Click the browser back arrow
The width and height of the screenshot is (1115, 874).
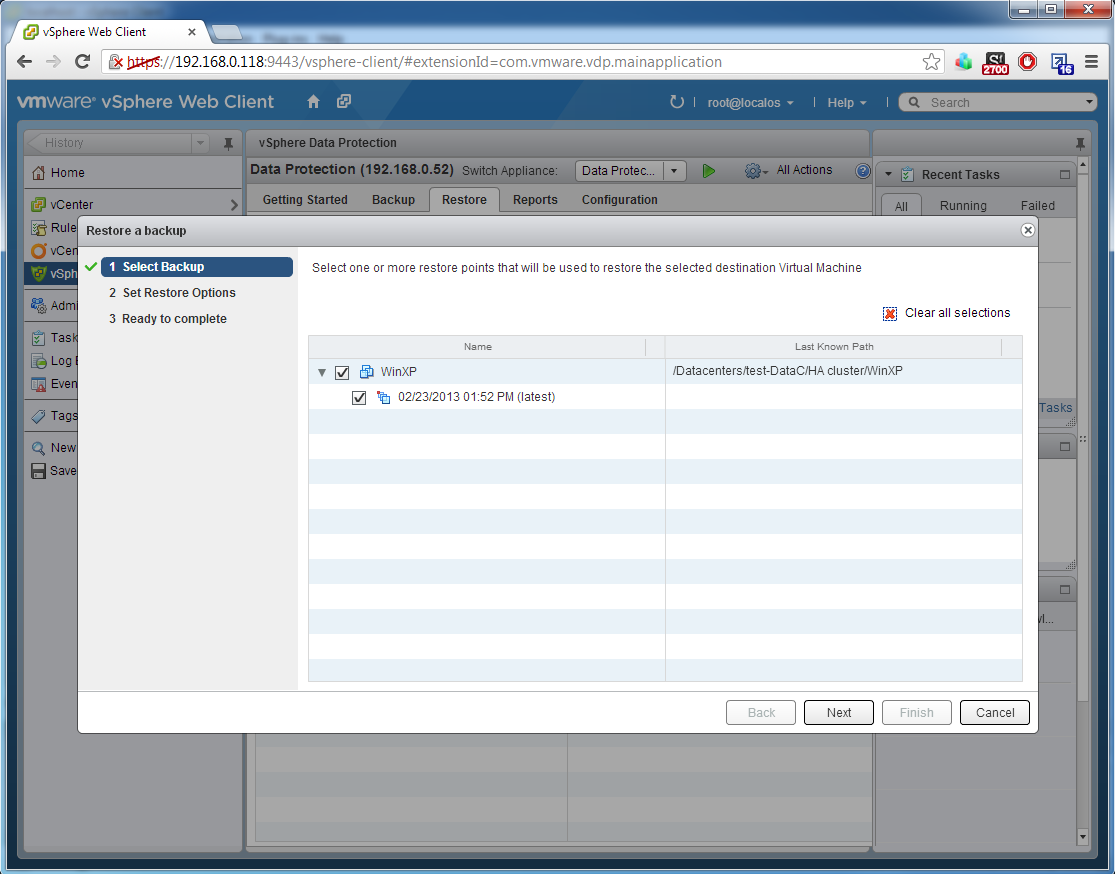pos(24,62)
